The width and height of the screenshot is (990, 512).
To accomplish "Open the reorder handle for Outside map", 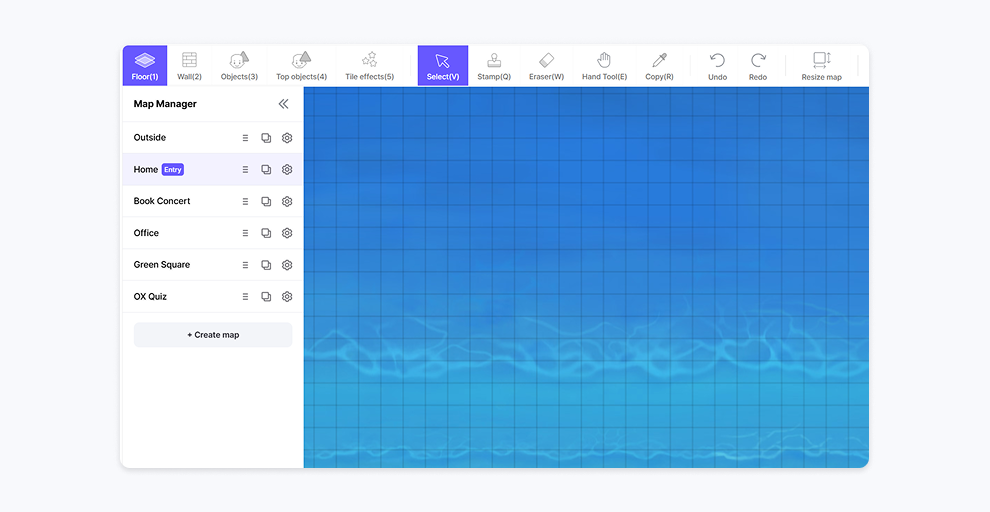I will click(246, 138).
